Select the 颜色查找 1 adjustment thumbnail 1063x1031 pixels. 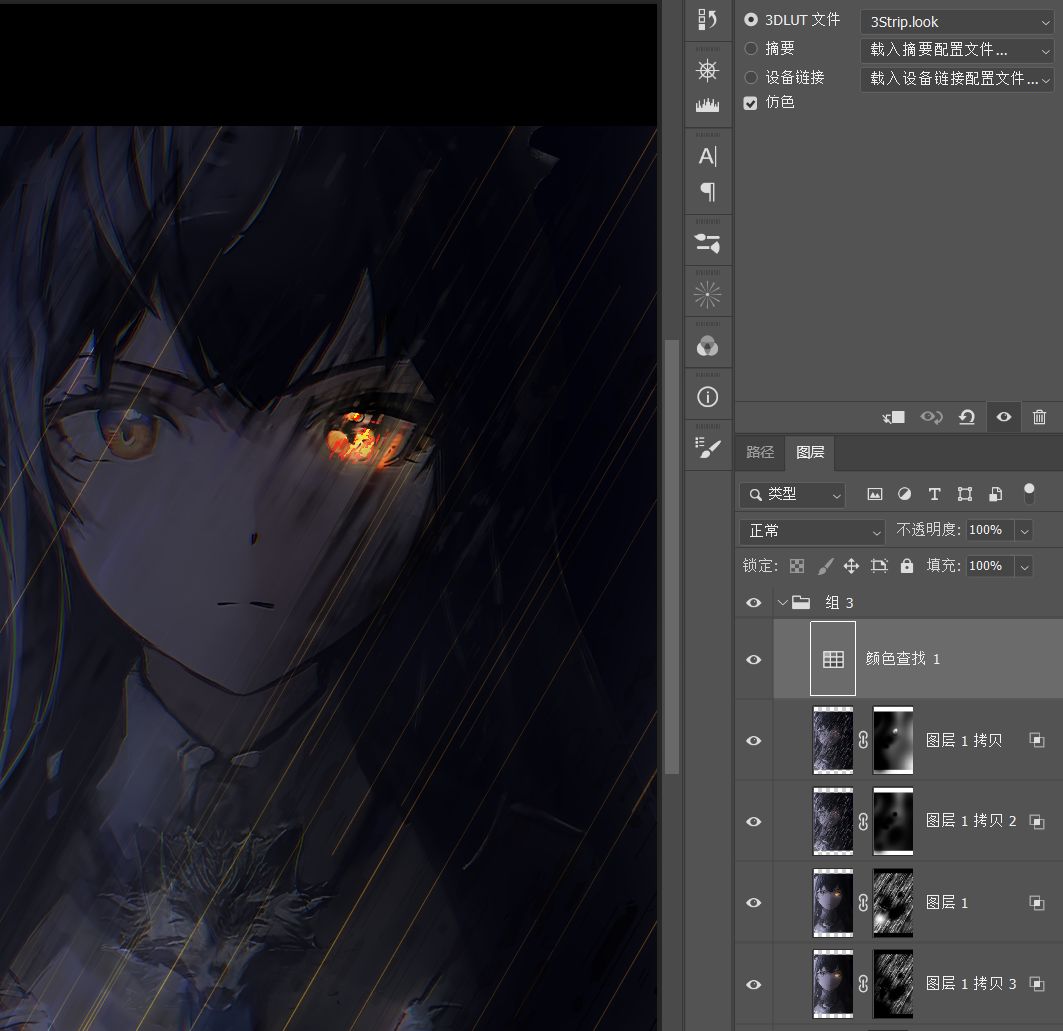(x=833, y=659)
